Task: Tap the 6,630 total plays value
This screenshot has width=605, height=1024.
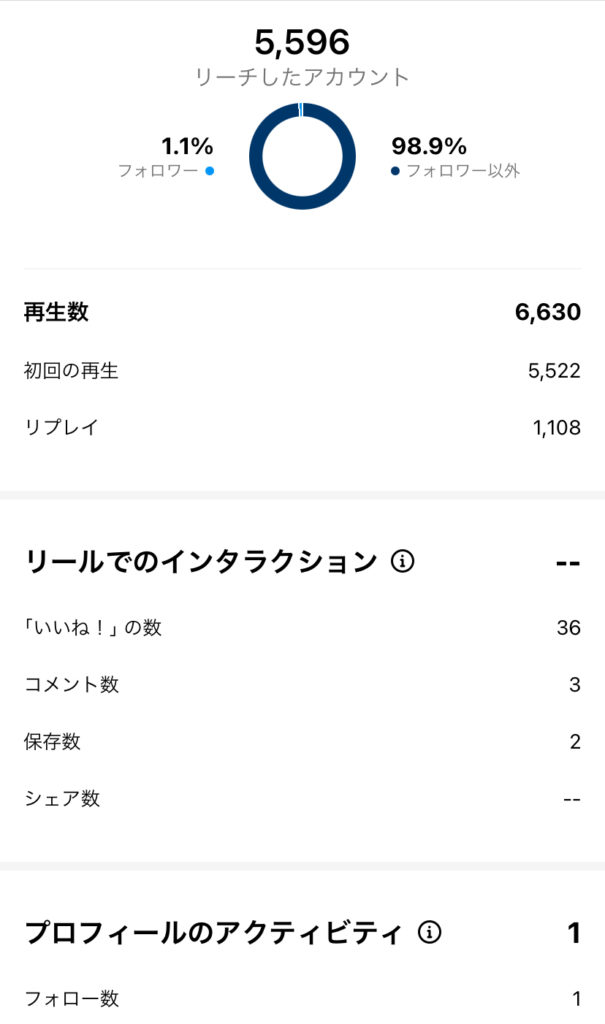Action: click(x=547, y=312)
